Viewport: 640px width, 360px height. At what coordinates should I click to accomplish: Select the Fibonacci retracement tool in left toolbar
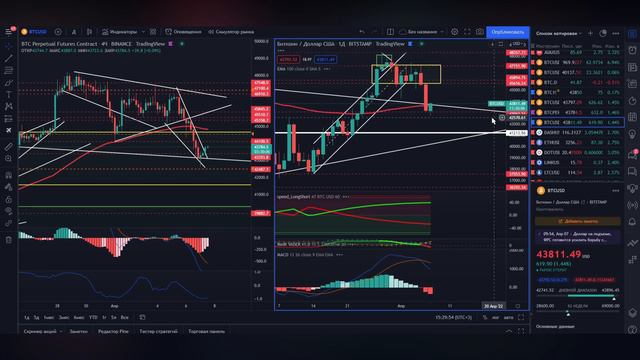(9, 71)
